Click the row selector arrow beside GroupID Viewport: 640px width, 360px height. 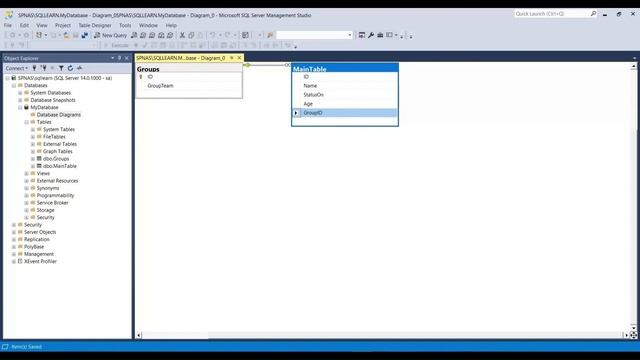click(x=296, y=113)
